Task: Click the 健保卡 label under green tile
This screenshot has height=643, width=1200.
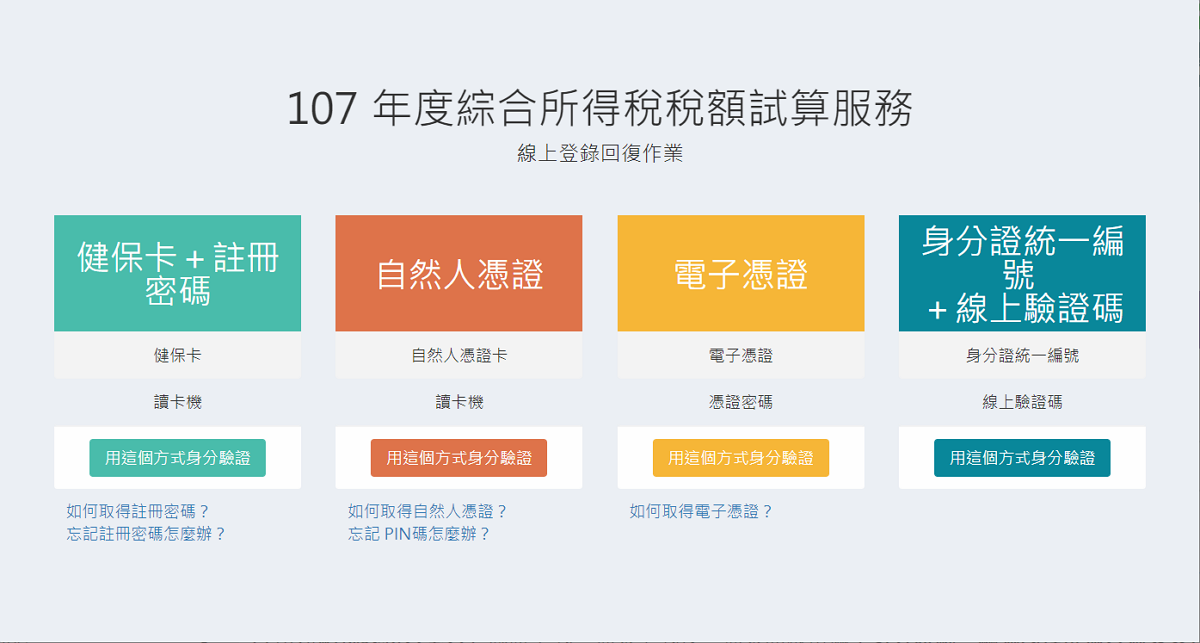Action: tap(177, 355)
